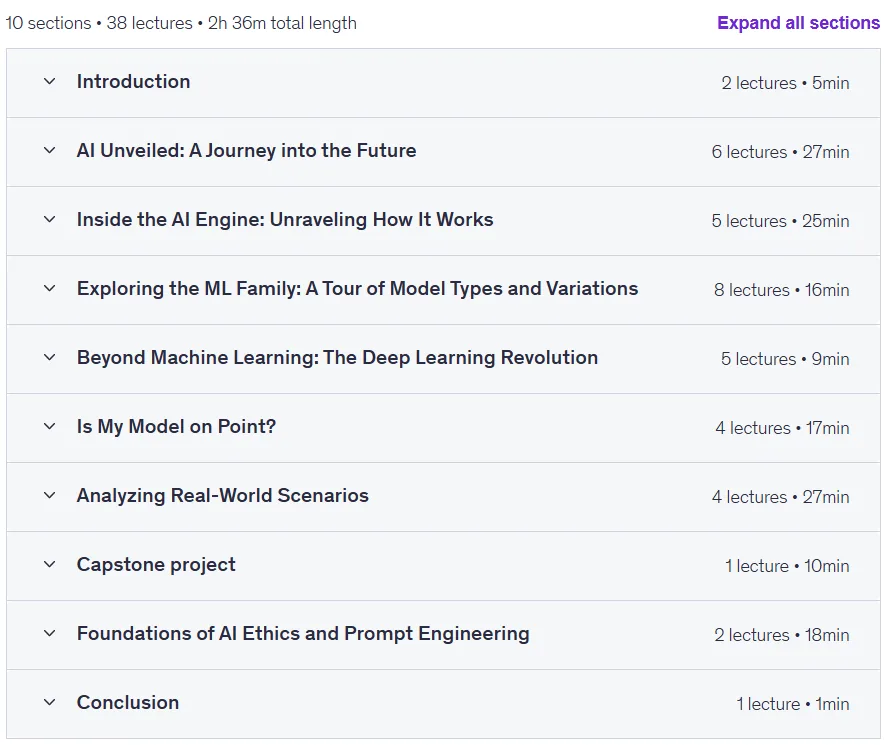Screen dimensions: 887x745
Task: Expand Beyond Machine Learning section chevron
Action: (x=50, y=358)
